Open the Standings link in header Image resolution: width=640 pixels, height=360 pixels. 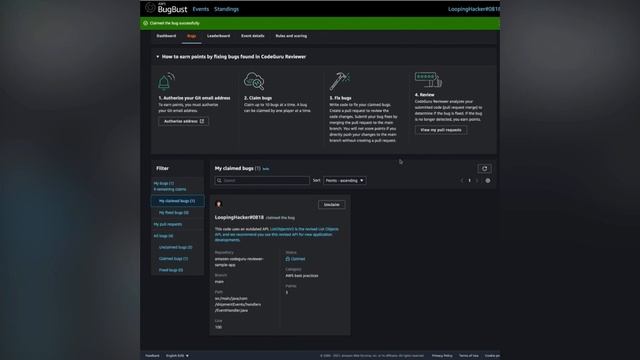[227, 9]
